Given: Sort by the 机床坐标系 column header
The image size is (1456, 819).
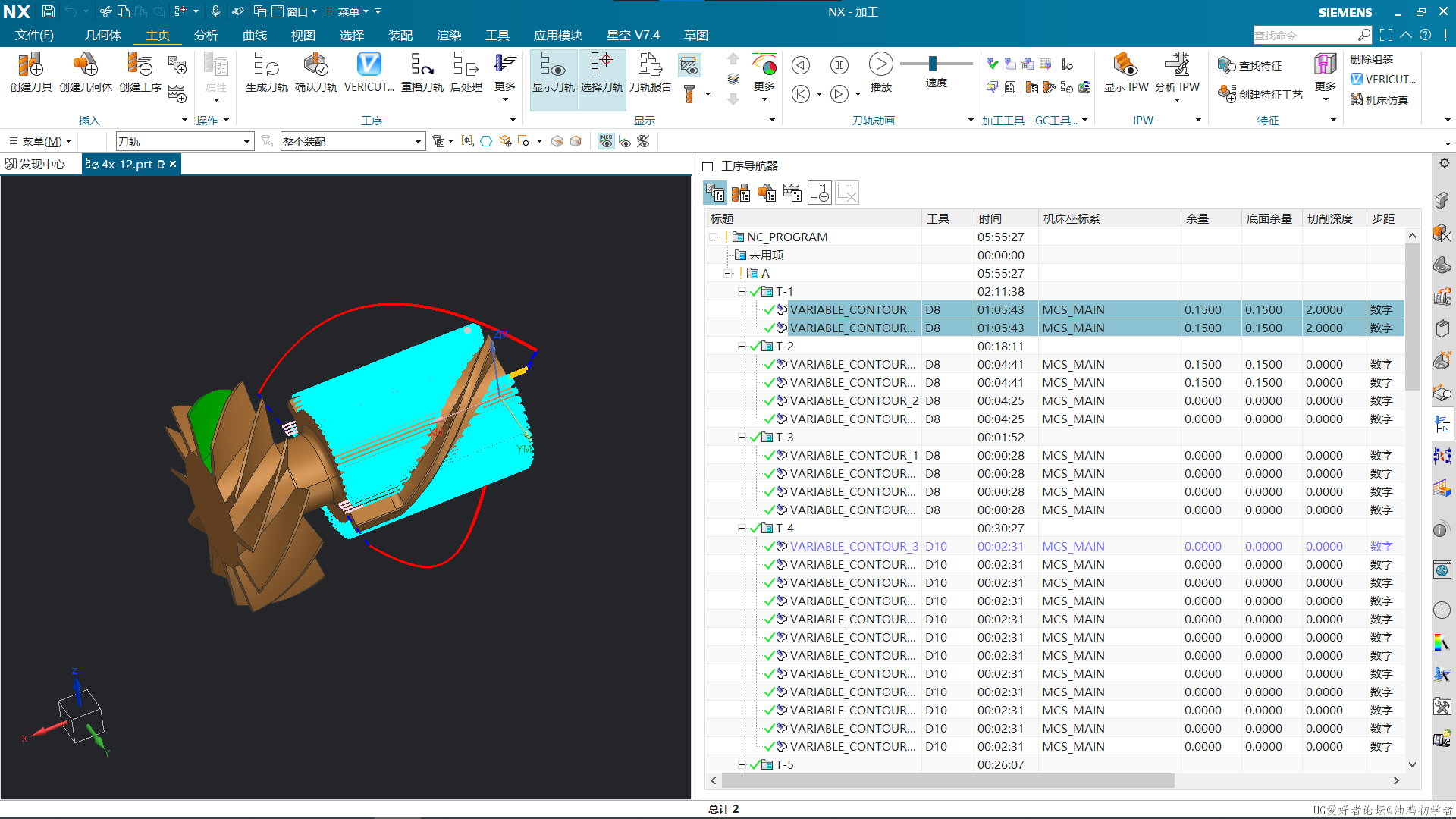Looking at the screenshot, I should click(1109, 219).
